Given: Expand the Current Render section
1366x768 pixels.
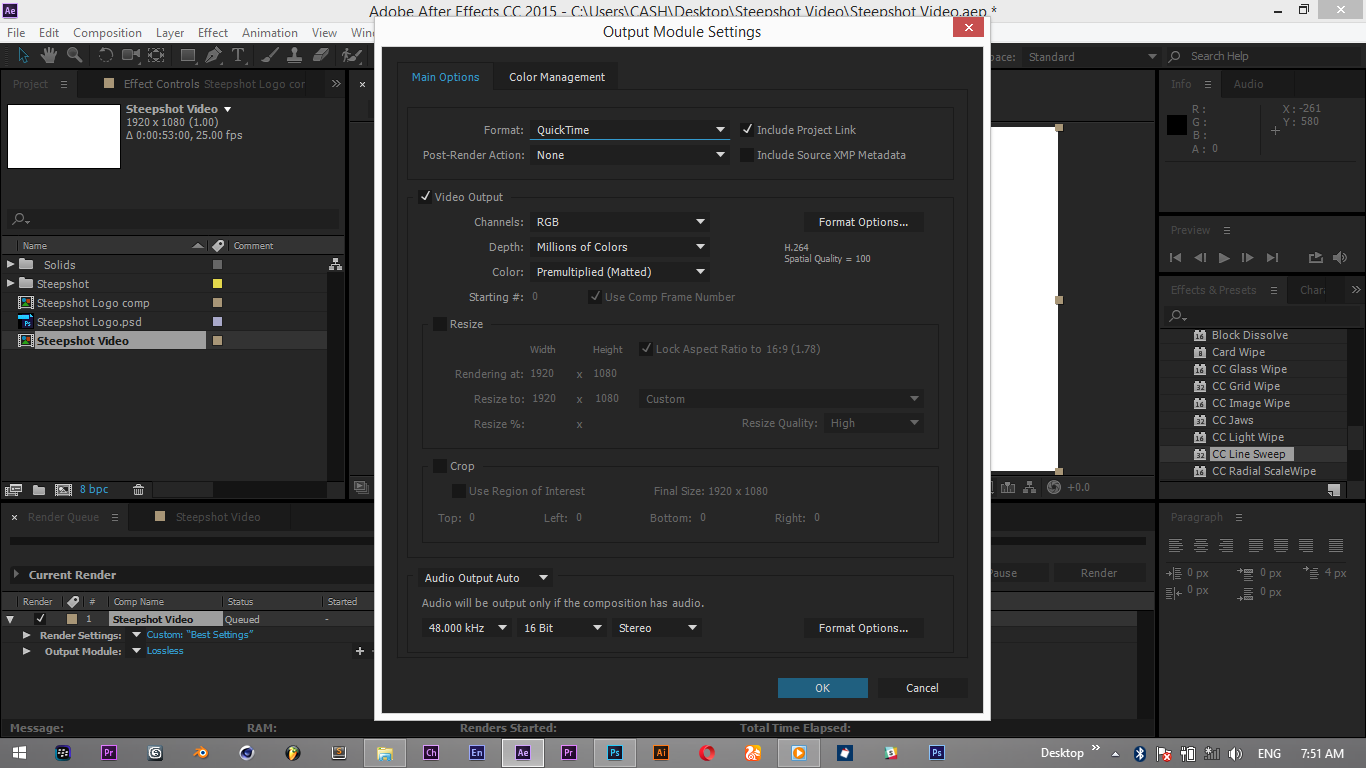Looking at the screenshot, I should point(16,575).
